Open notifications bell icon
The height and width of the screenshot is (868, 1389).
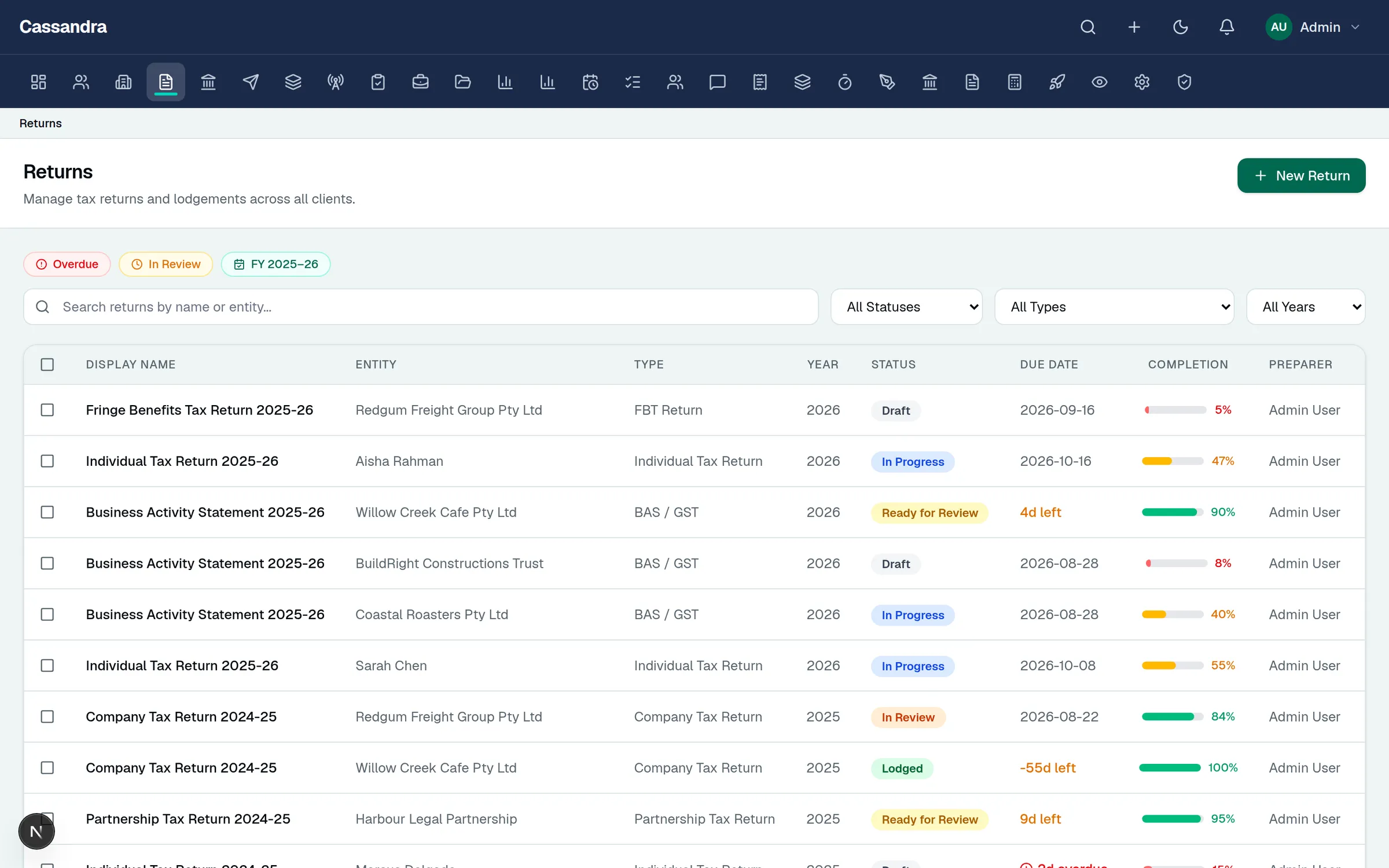tap(1227, 27)
